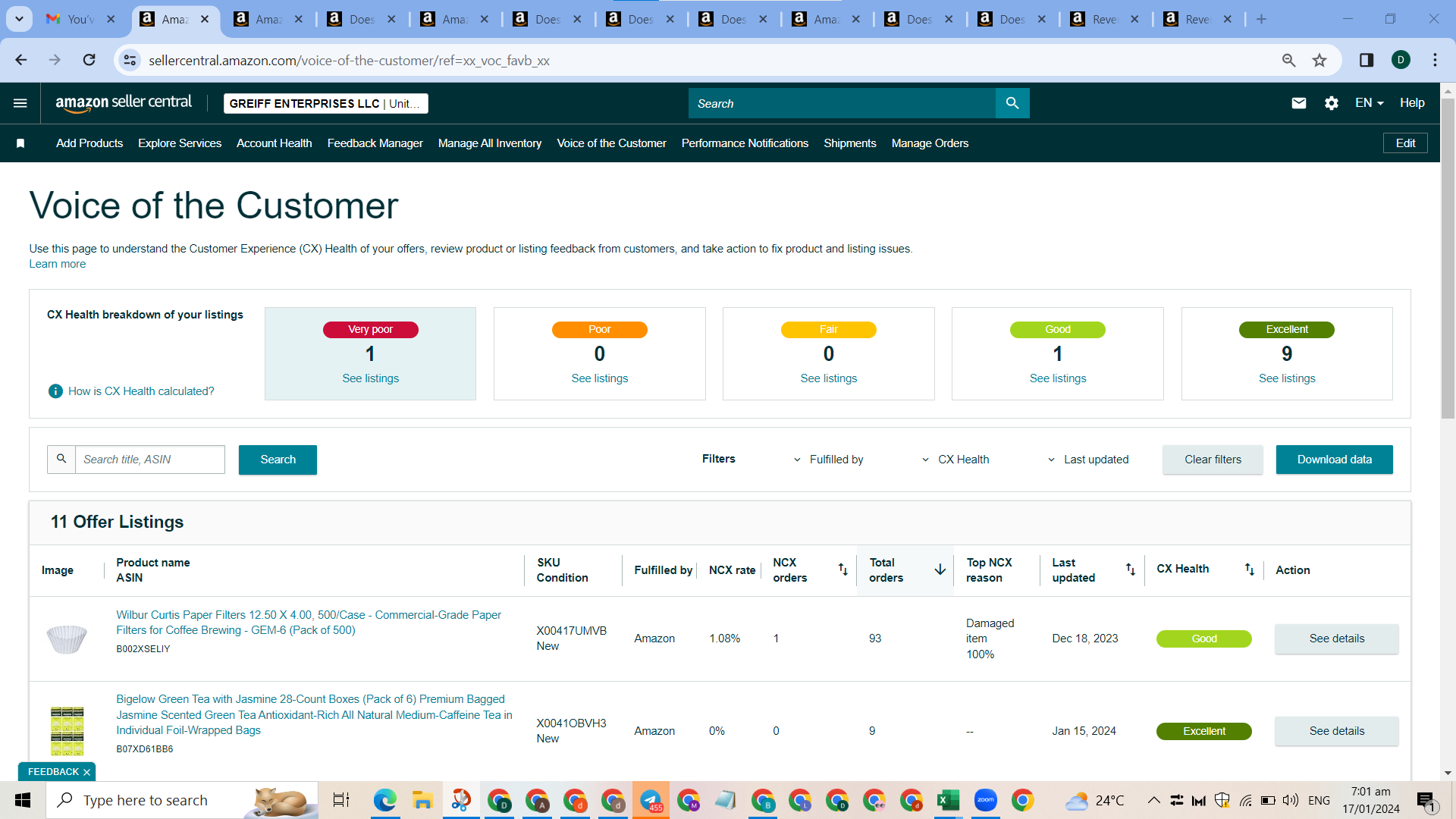Screen dimensions: 1456x819
Task: Click the coffee filter product thumbnail
Action: click(67, 639)
